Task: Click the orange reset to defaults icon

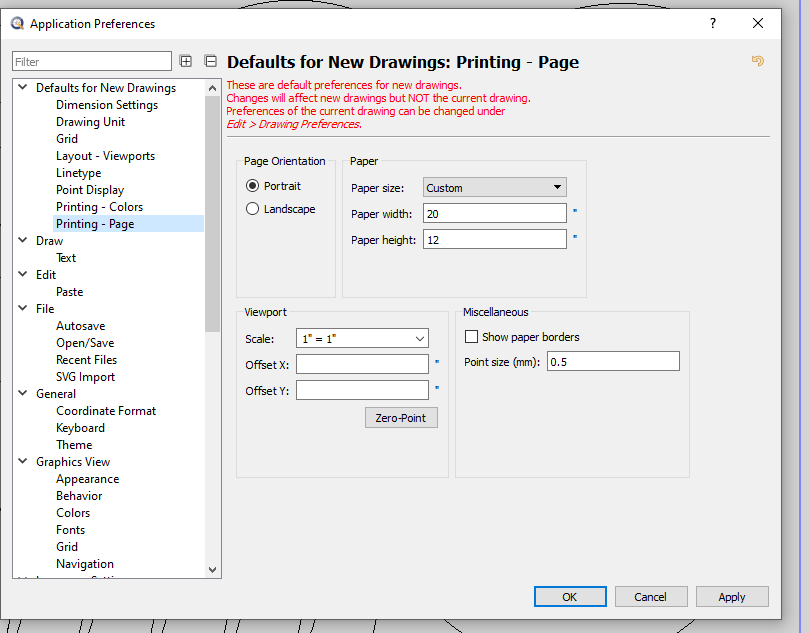Action: 757,61
